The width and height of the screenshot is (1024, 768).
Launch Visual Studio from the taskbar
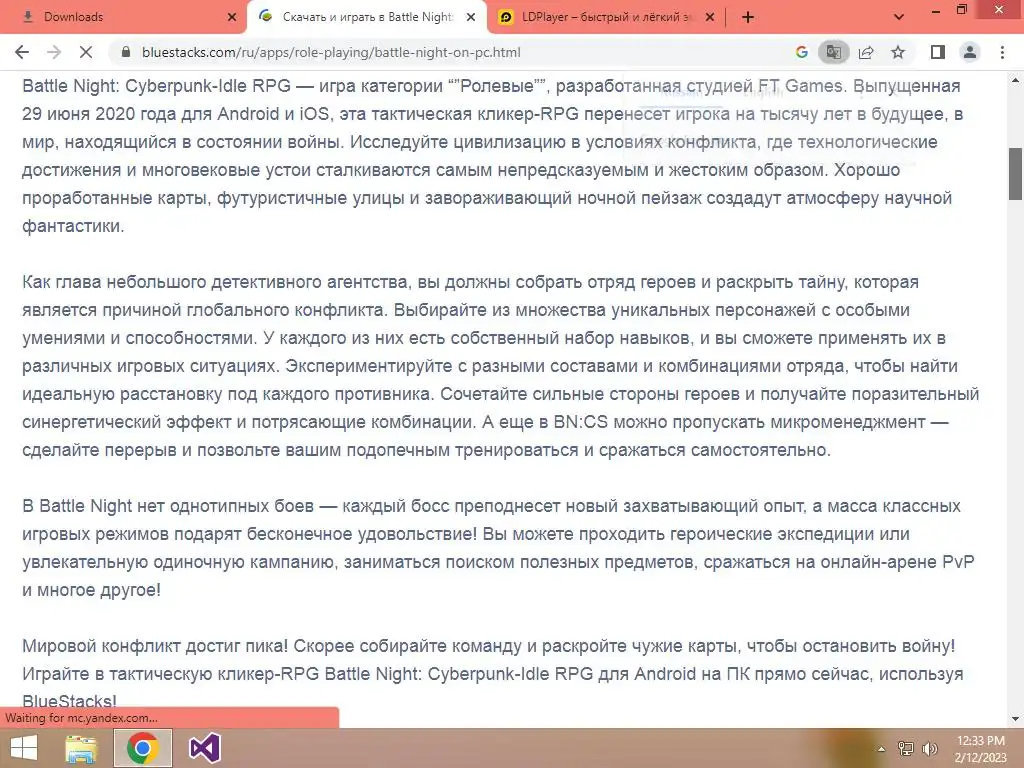click(204, 748)
